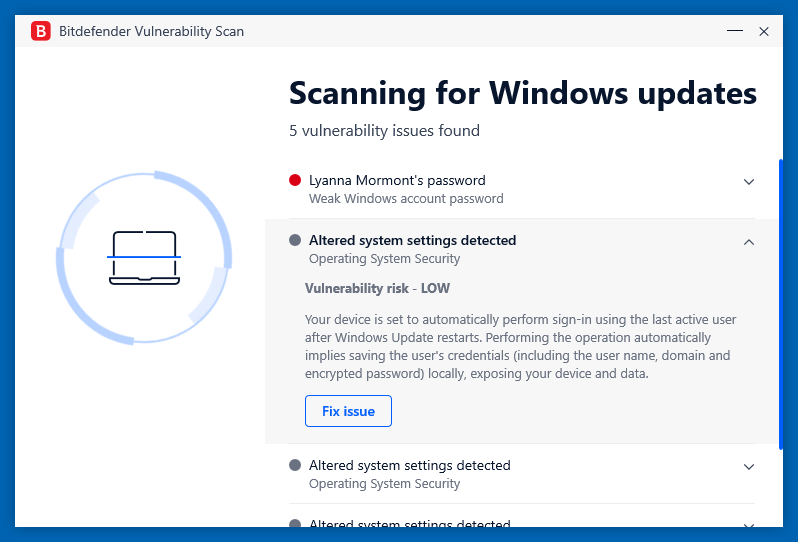Click the Vulnerability risk - LOW label

click(x=377, y=289)
